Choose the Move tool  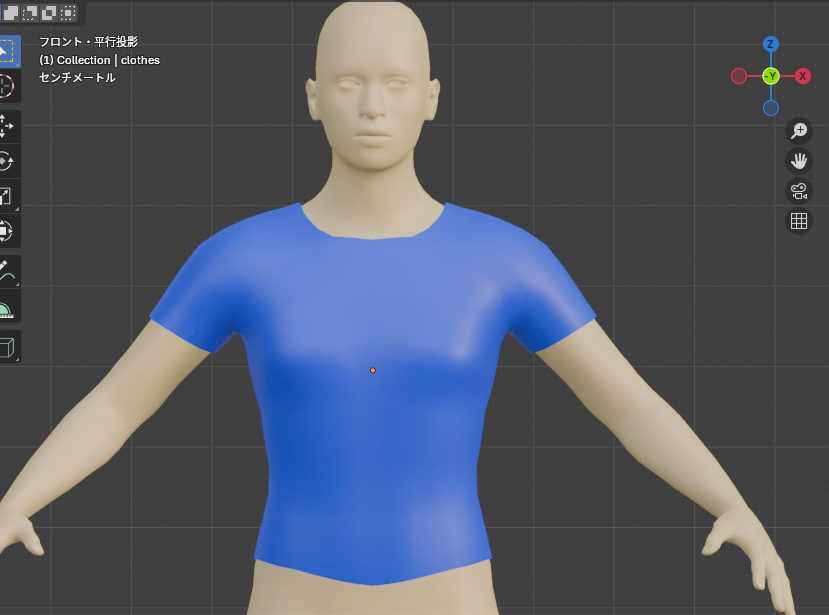coord(6,126)
